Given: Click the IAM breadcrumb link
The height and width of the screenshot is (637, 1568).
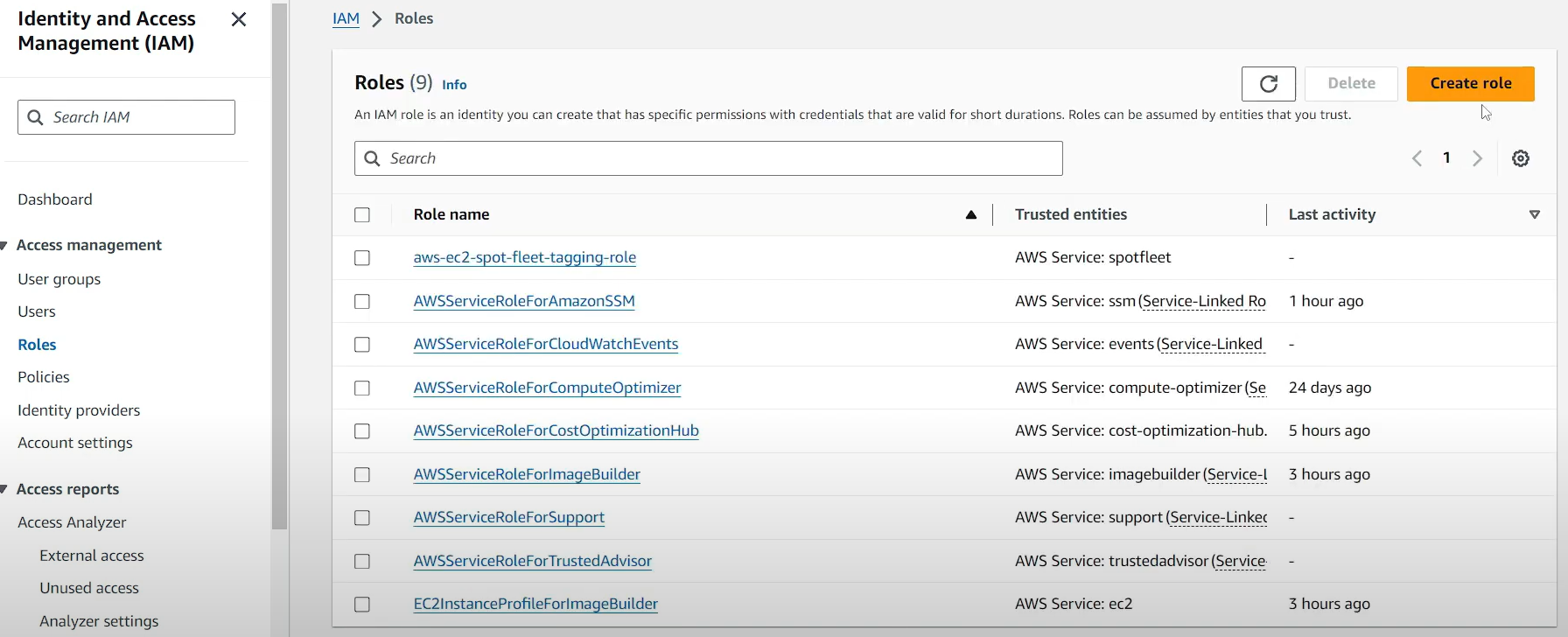Looking at the screenshot, I should pos(346,18).
